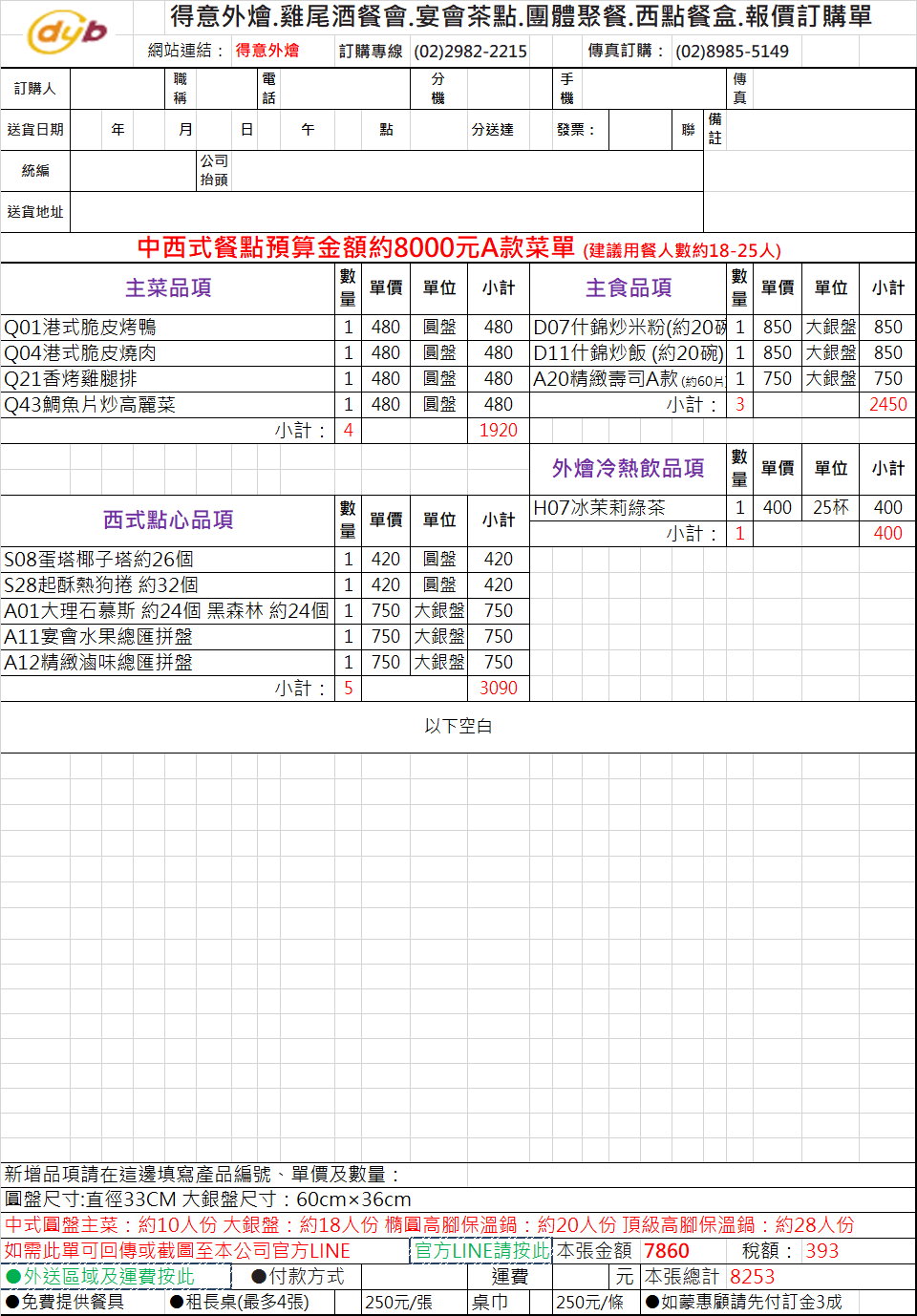Click the dessert subtotal 3090

click(x=499, y=689)
